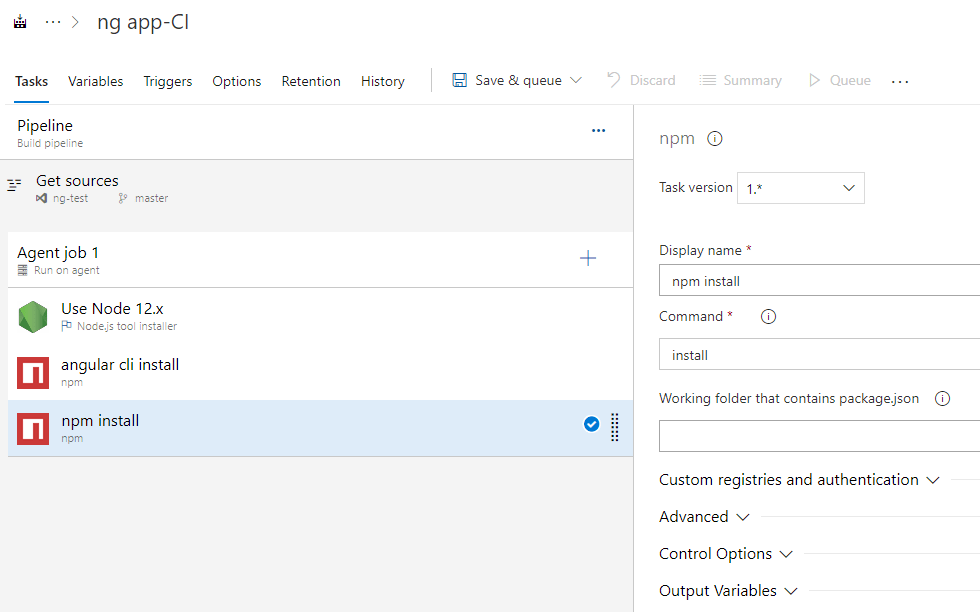Image resolution: width=980 pixels, height=612 pixels.
Task: Open the Triggers tab
Action: point(167,81)
